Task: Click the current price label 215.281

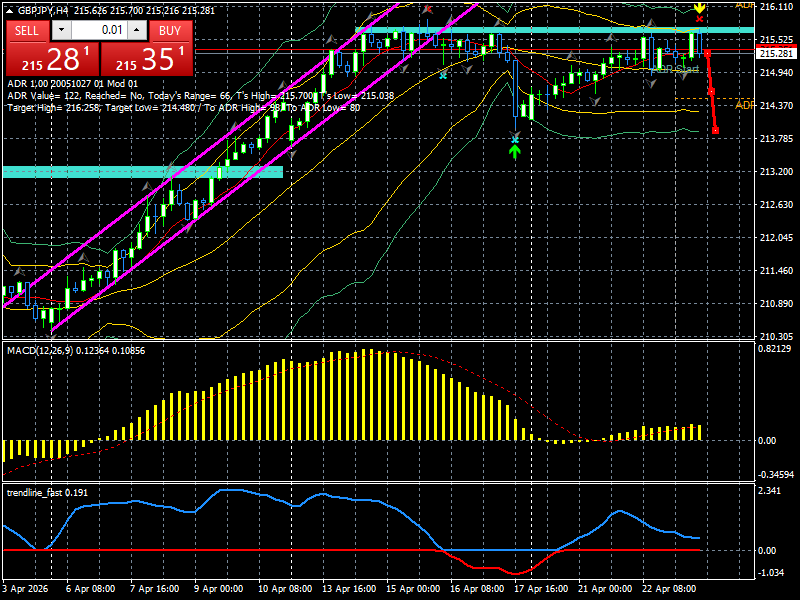Action: (x=776, y=54)
